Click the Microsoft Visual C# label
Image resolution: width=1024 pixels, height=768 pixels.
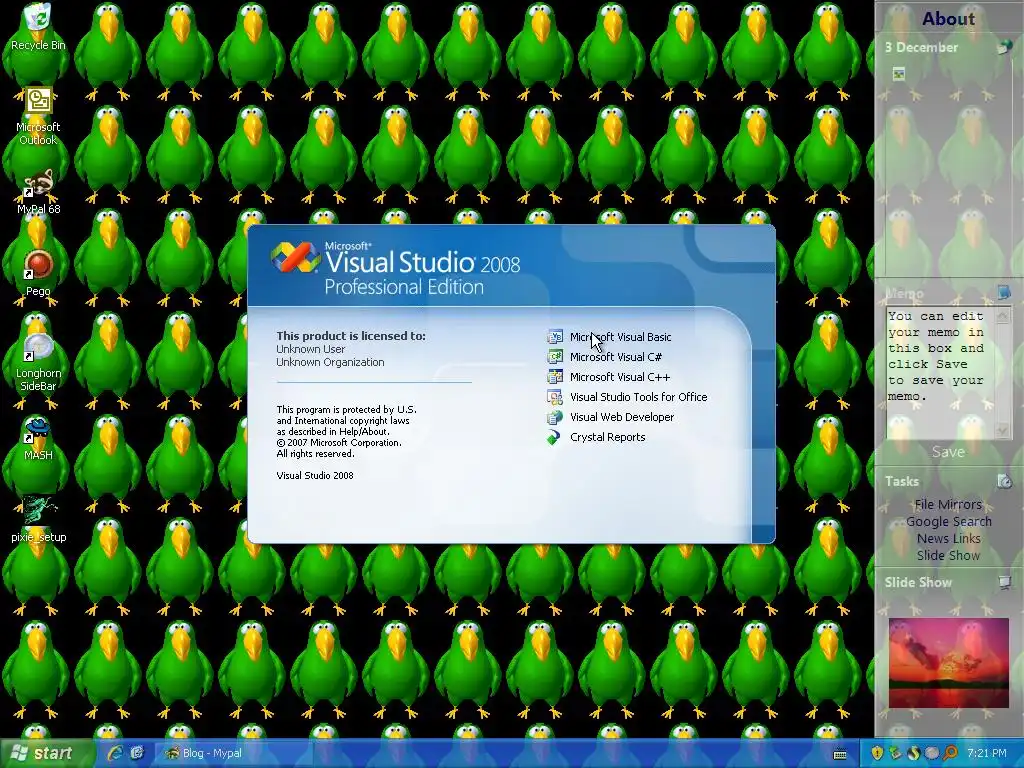click(x=616, y=357)
